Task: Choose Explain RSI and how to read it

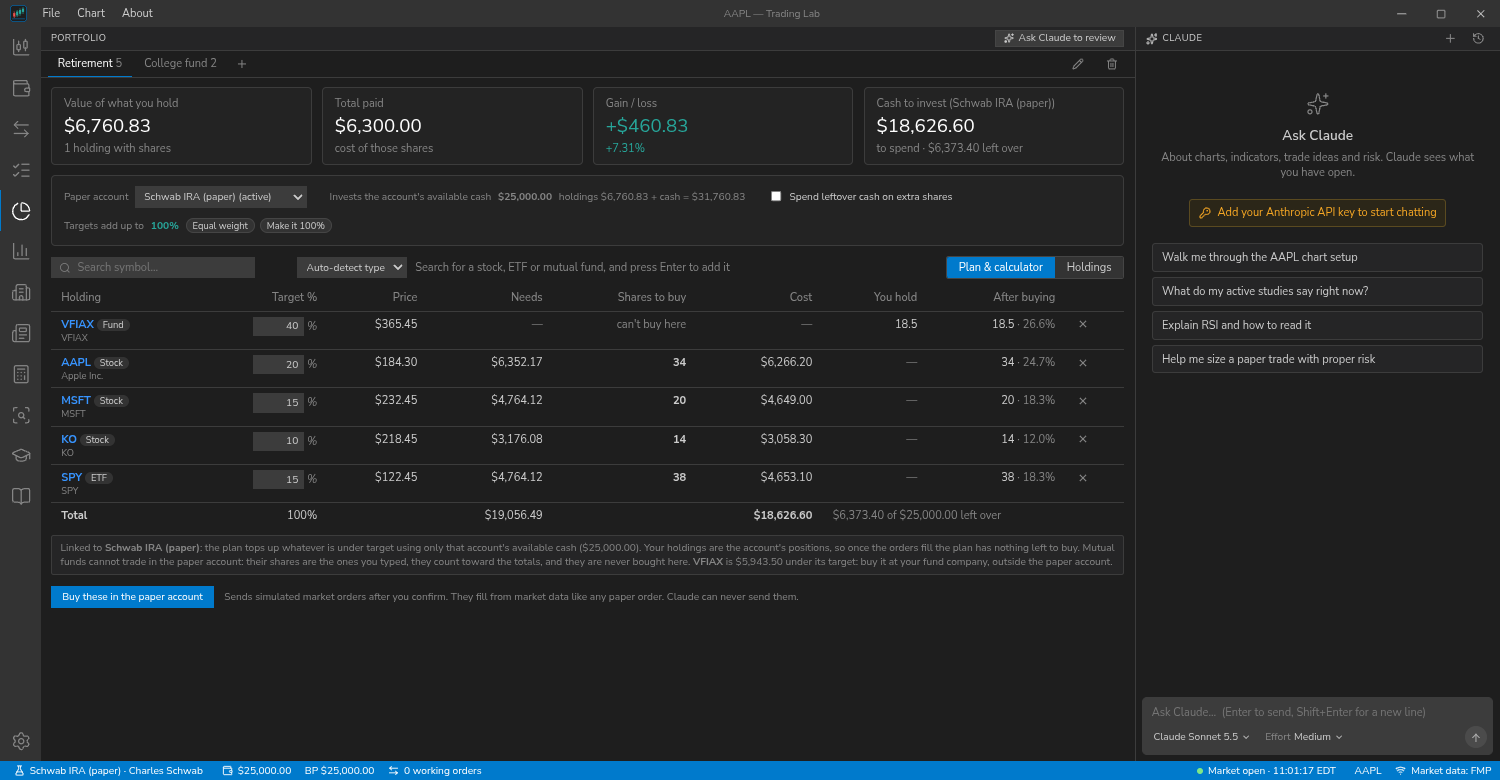Action: tap(1317, 325)
